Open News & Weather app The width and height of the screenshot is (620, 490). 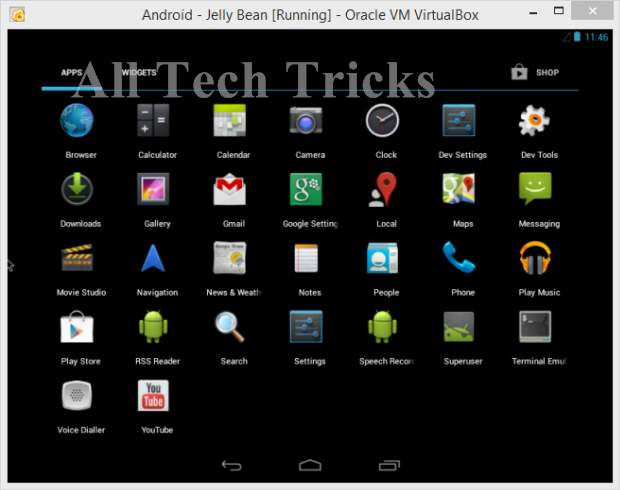coord(229,258)
